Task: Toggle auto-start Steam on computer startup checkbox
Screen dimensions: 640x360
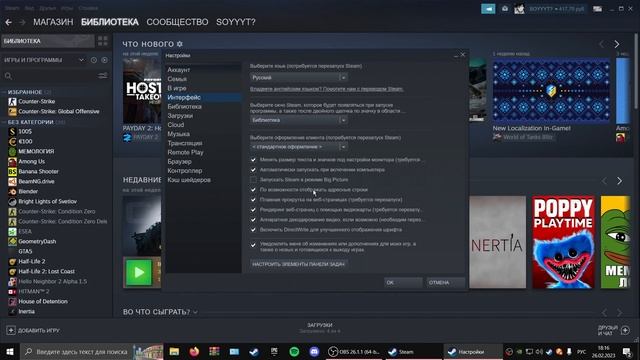Action: (253, 169)
